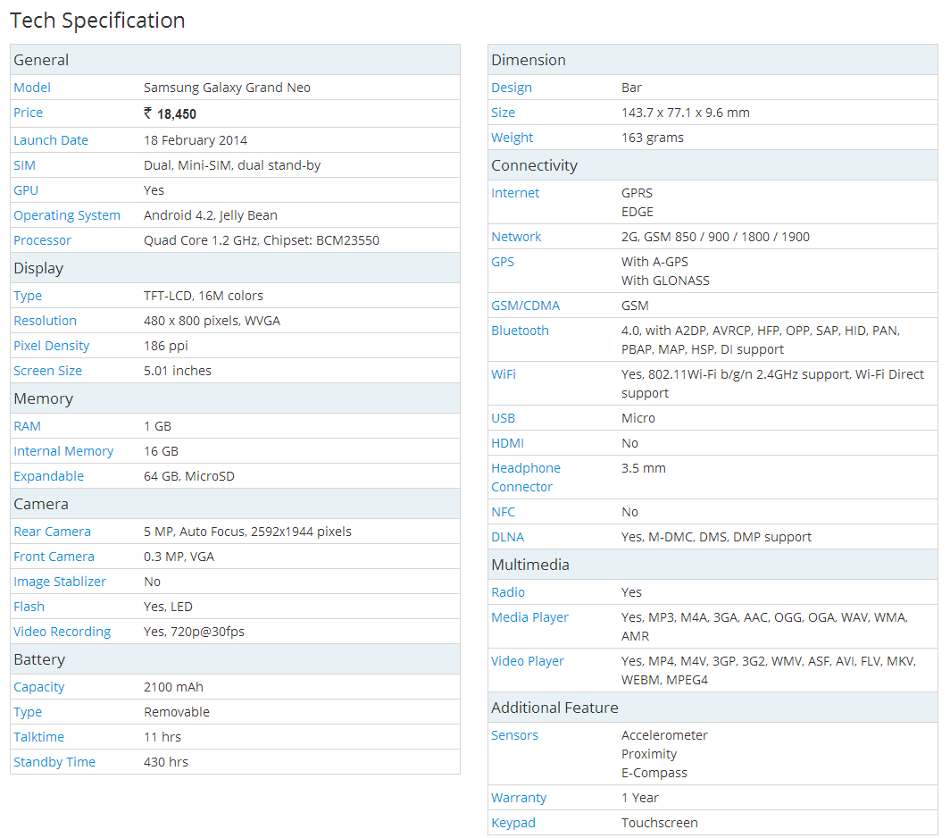Click the "Quad Core 1.2 GHz" processor value
Image resolution: width=950 pixels, height=838 pixels.
pyautogui.click(x=201, y=241)
